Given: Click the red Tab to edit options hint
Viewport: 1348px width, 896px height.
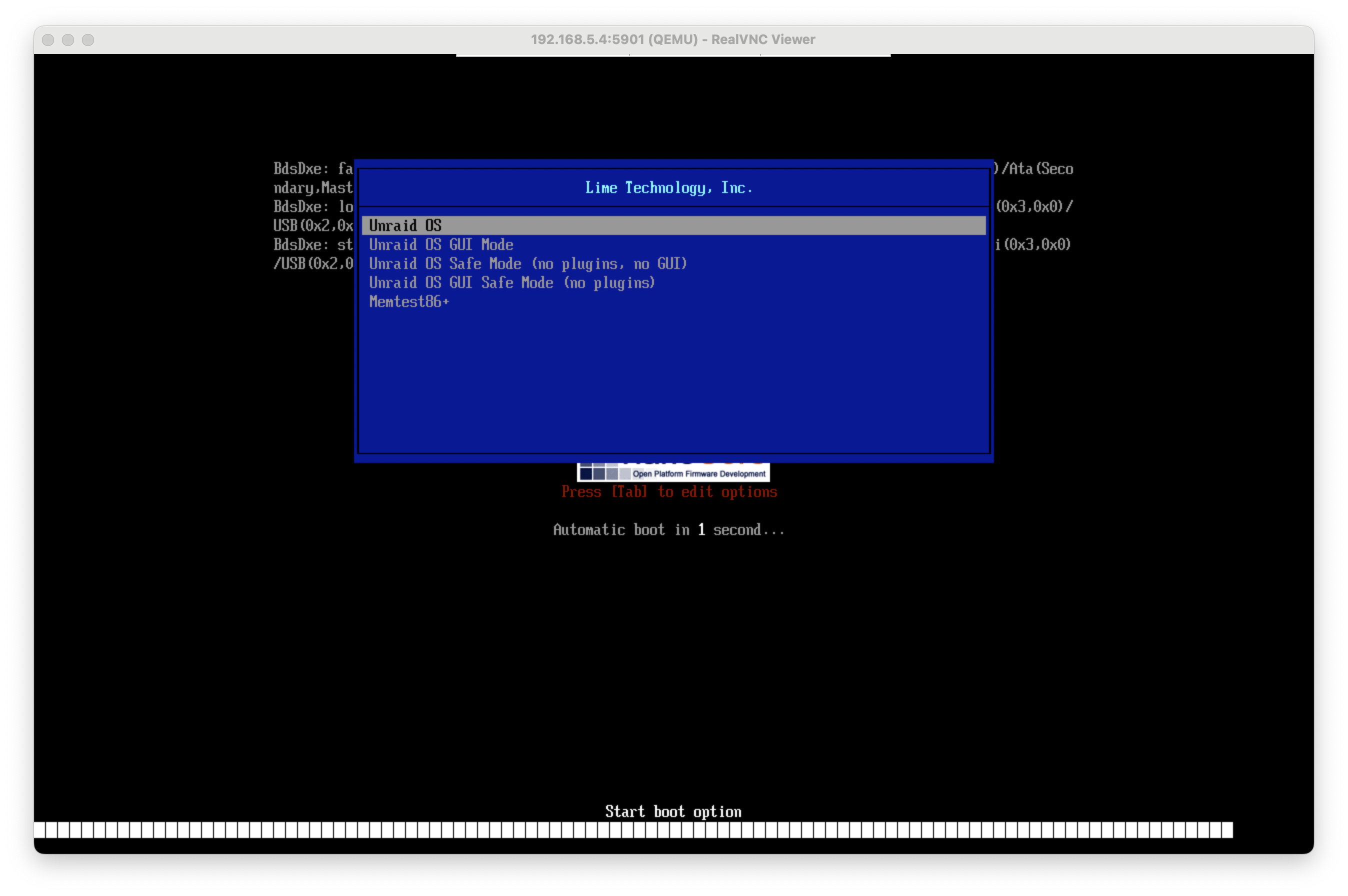Looking at the screenshot, I should tap(668, 491).
